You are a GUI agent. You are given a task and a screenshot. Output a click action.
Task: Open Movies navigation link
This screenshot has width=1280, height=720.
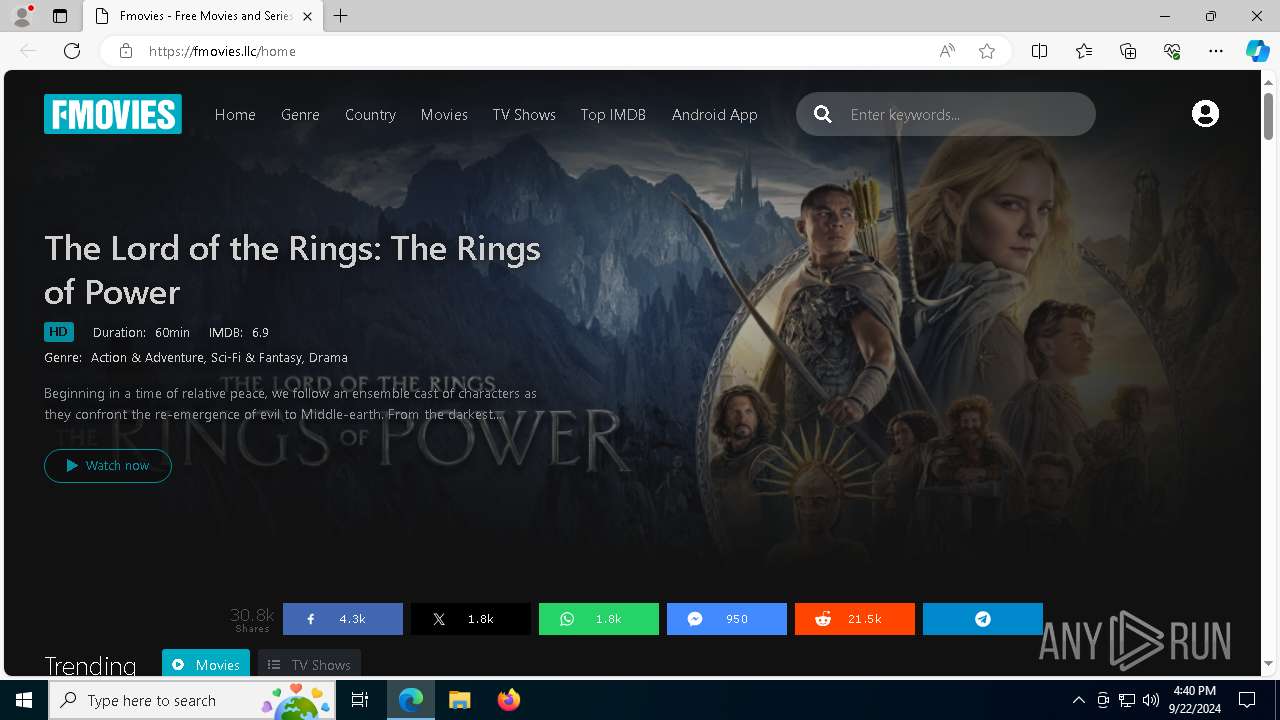click(444, 115)
